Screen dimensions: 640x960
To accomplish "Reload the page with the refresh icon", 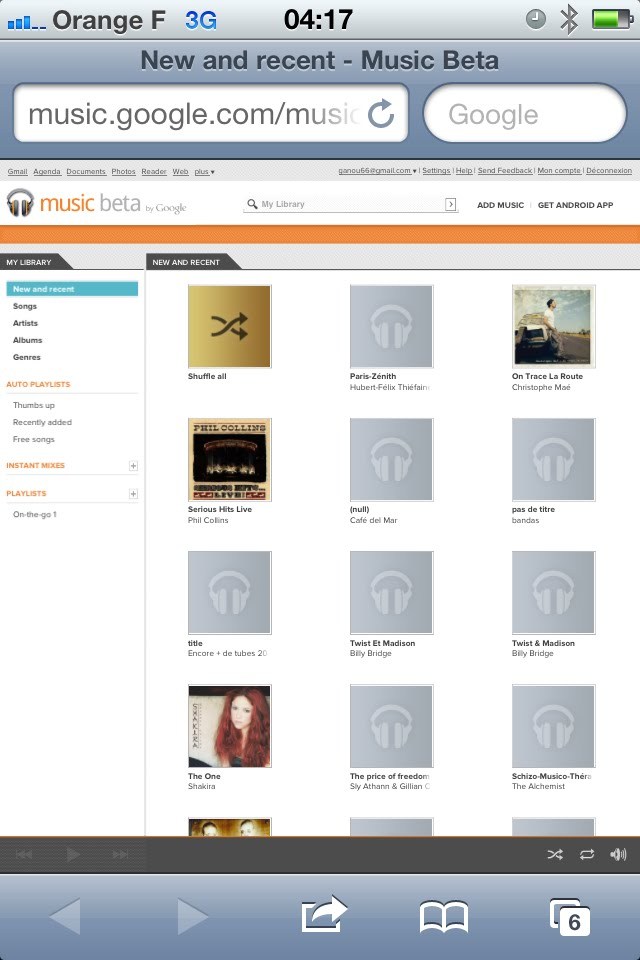I will (x=381, y=114).
